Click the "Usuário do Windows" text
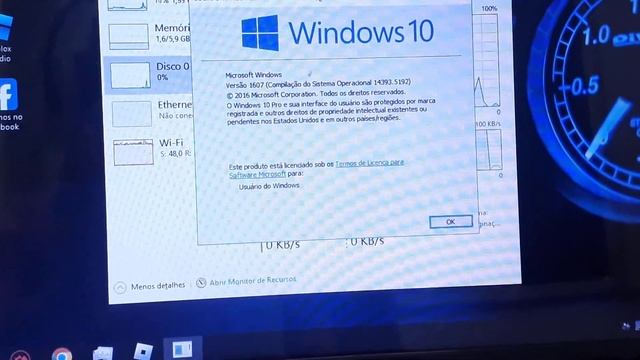Image resolution: width=640 pixels, height=360 pixels. (269, 186)
